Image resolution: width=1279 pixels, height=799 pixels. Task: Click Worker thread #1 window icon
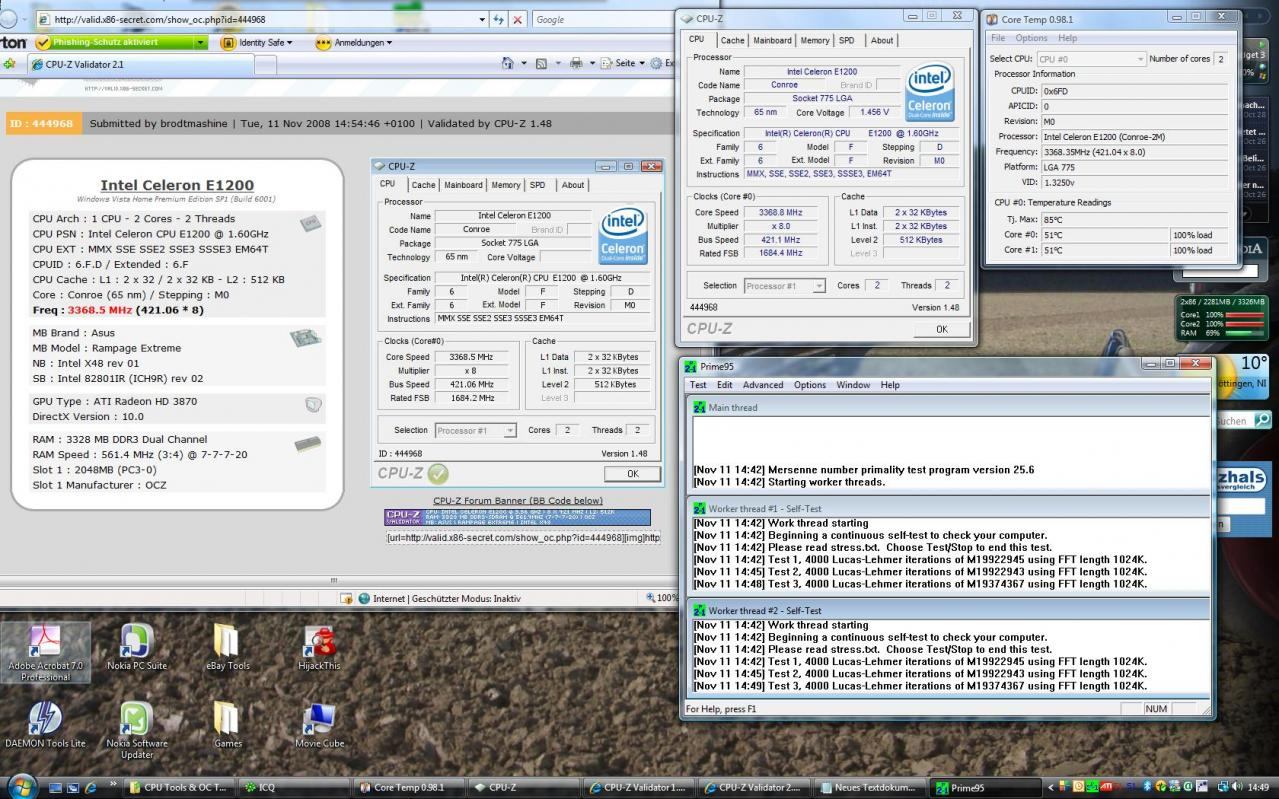(700, 508)
